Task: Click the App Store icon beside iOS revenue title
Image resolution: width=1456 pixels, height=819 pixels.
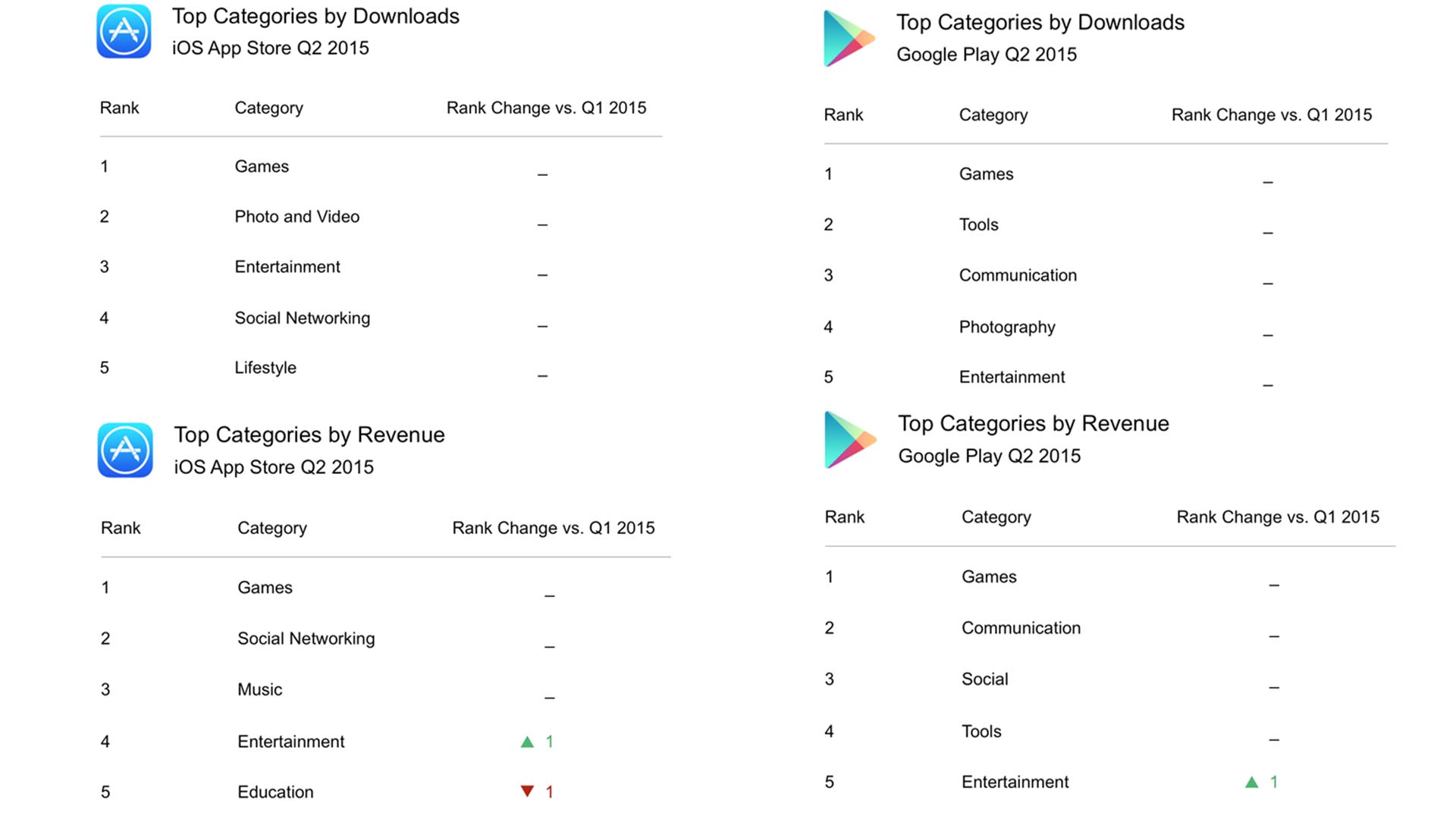Action: 125,450
